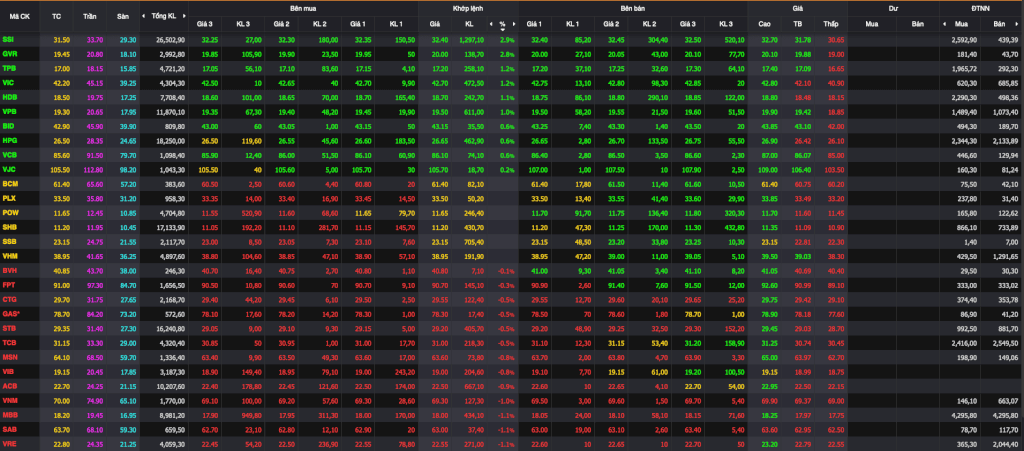
Task: Select the POW stock code
Action: click(10, 211)
